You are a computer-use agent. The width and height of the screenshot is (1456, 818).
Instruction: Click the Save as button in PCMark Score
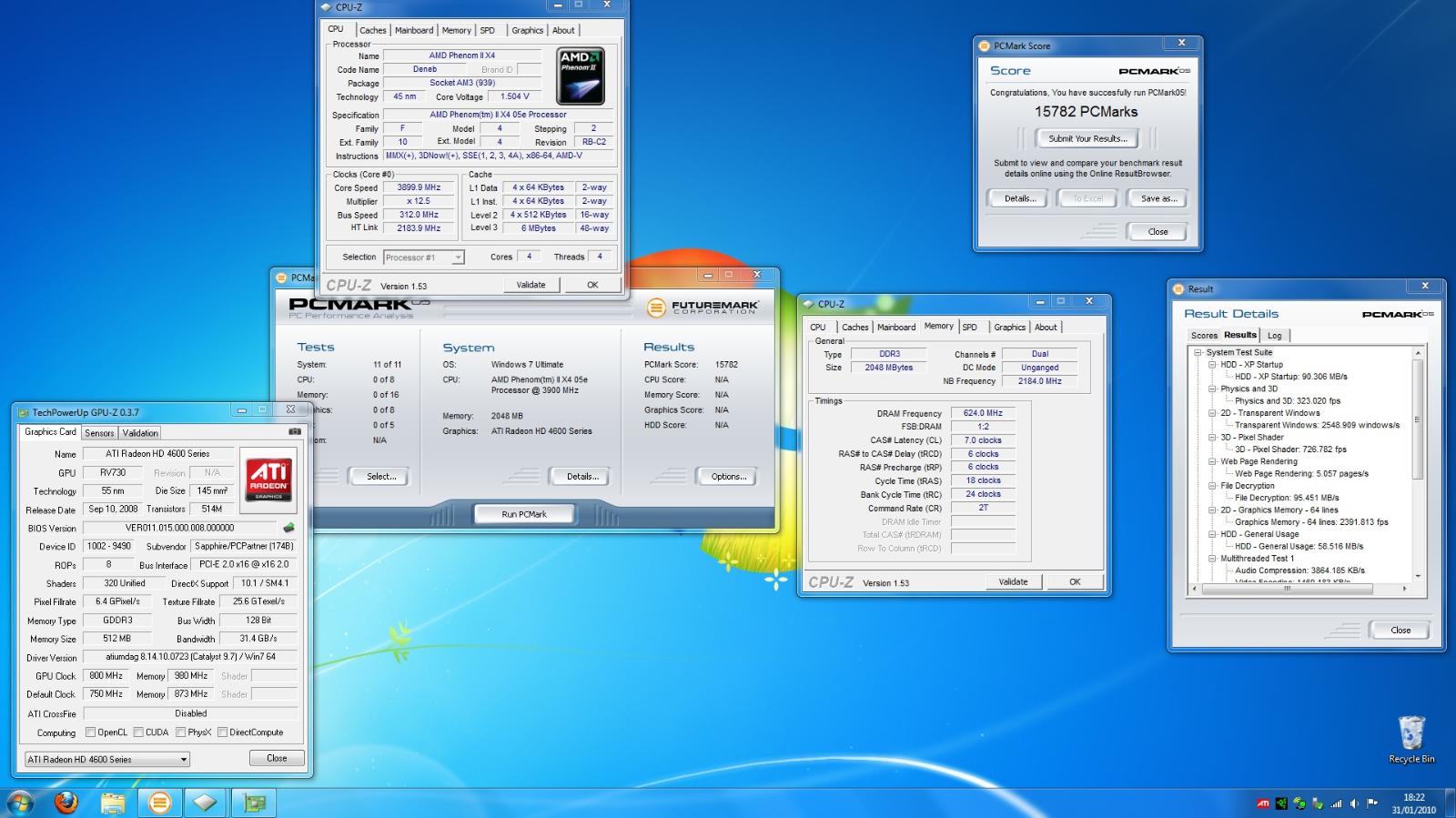pyautogui.click(x=1158, y=198)
